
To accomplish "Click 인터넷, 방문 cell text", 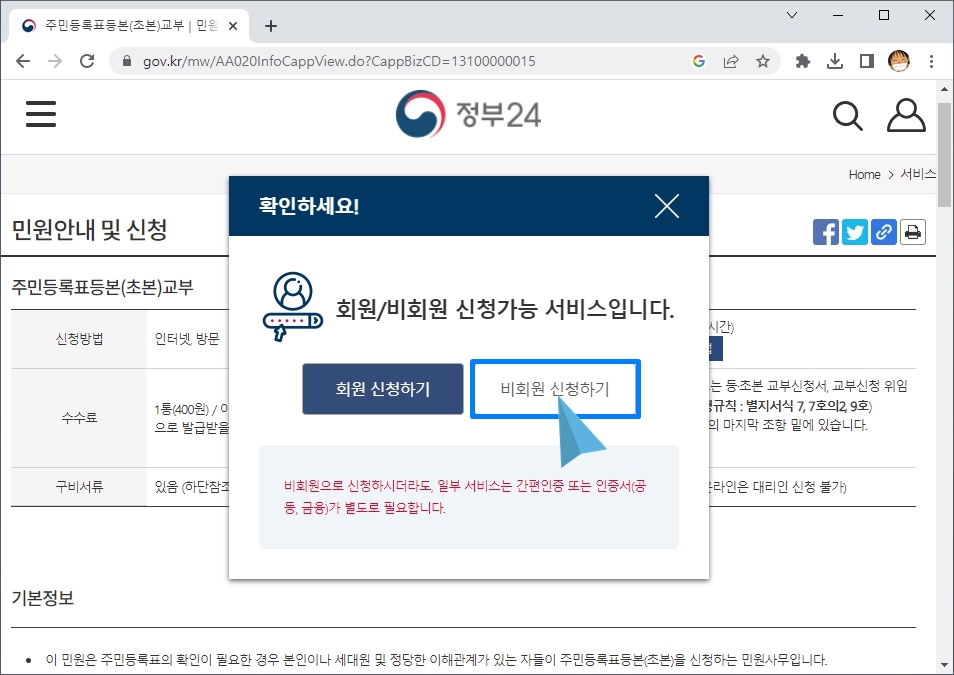I will point(187,339).
